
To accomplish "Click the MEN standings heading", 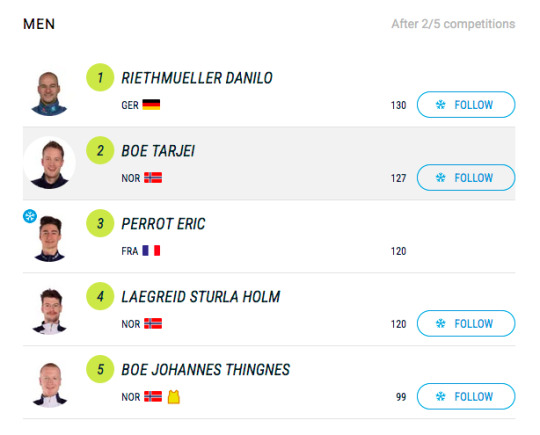I will pos(39,24).
